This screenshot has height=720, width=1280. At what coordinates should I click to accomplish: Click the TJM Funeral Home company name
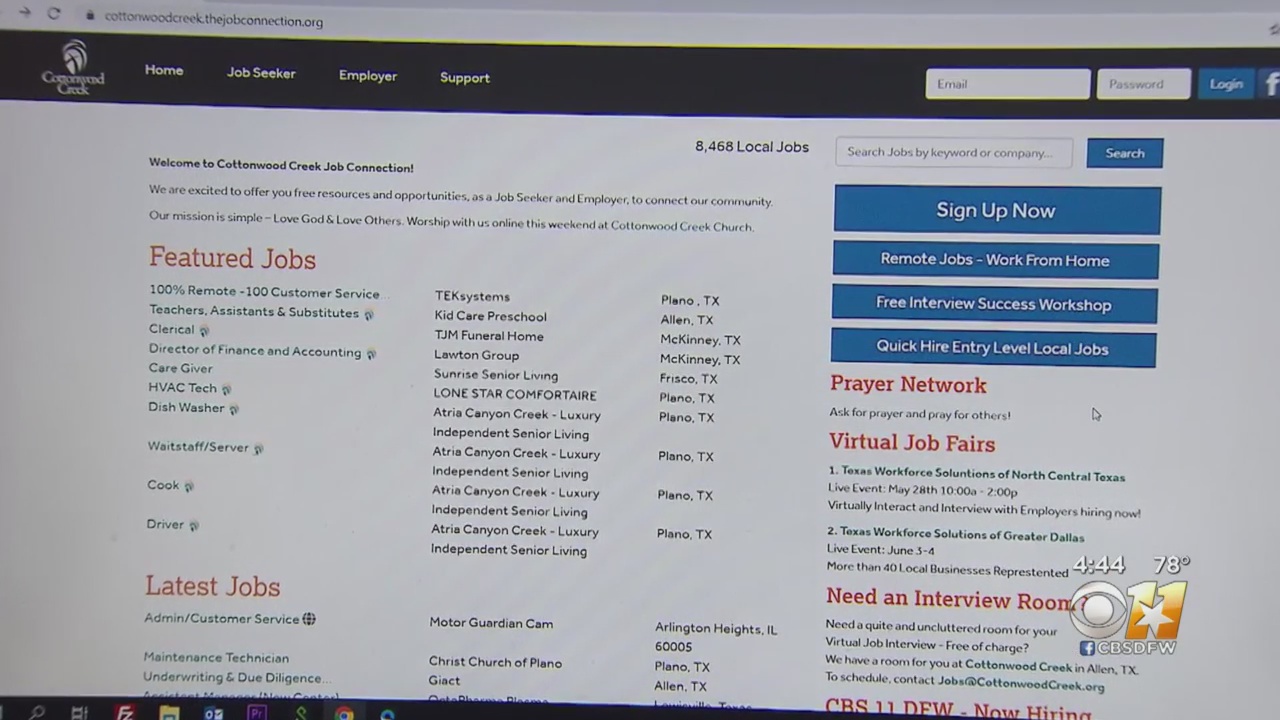(x=489, y=336)
